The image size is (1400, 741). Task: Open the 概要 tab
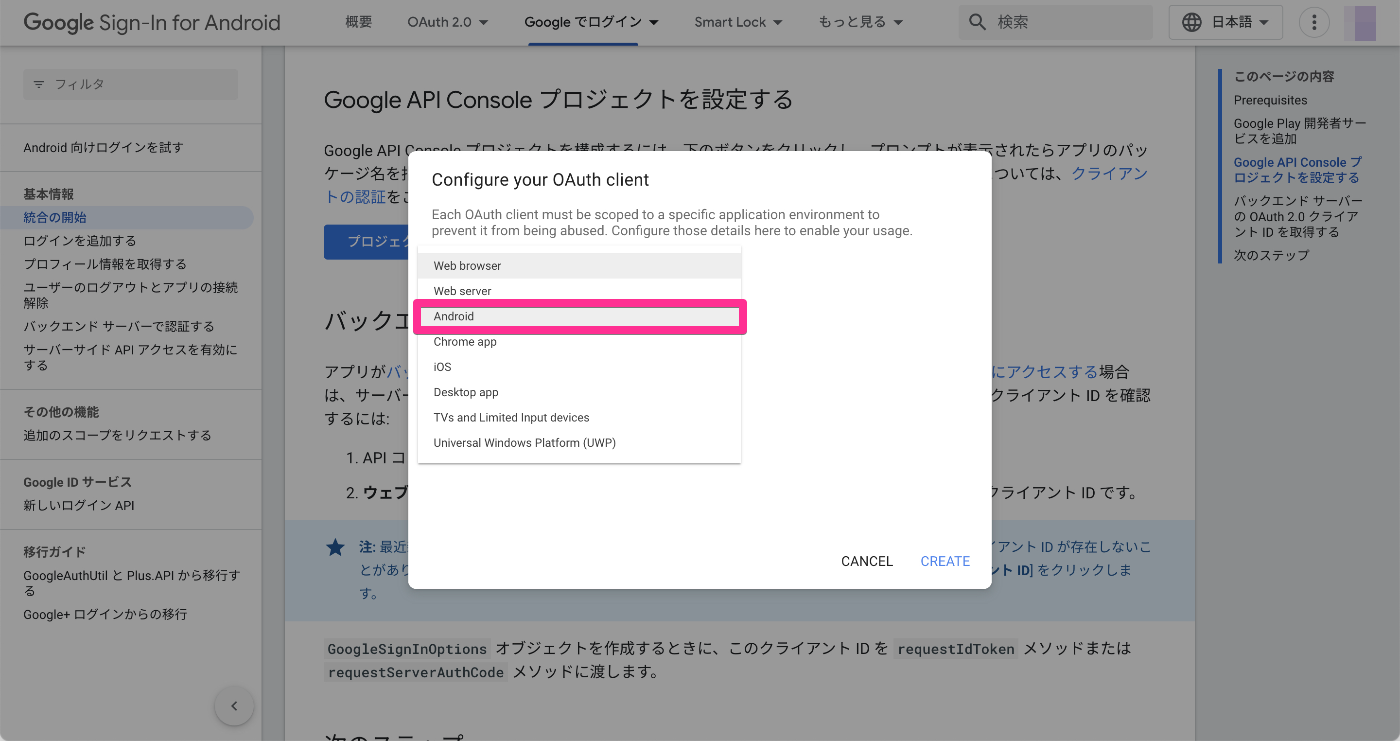tap(358, 22)
